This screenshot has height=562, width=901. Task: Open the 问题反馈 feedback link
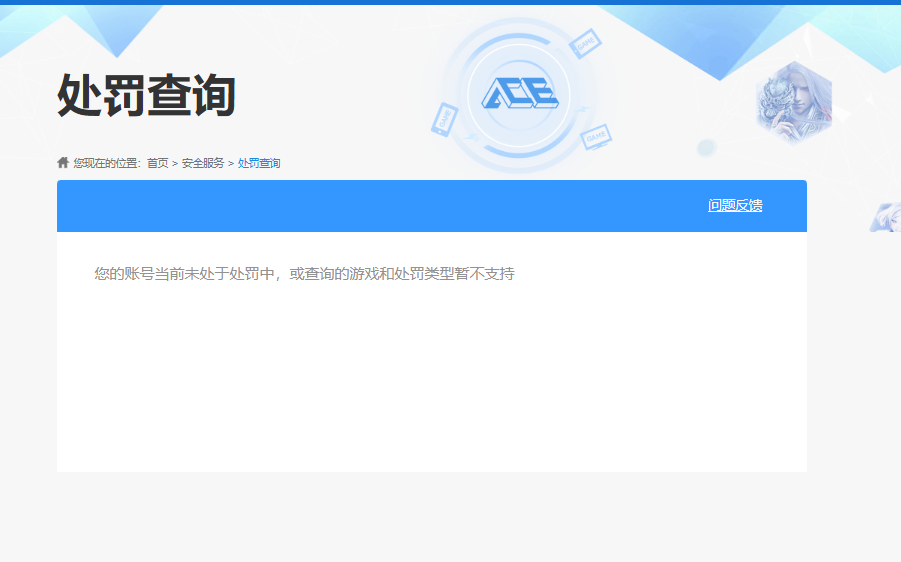(735, 206)
